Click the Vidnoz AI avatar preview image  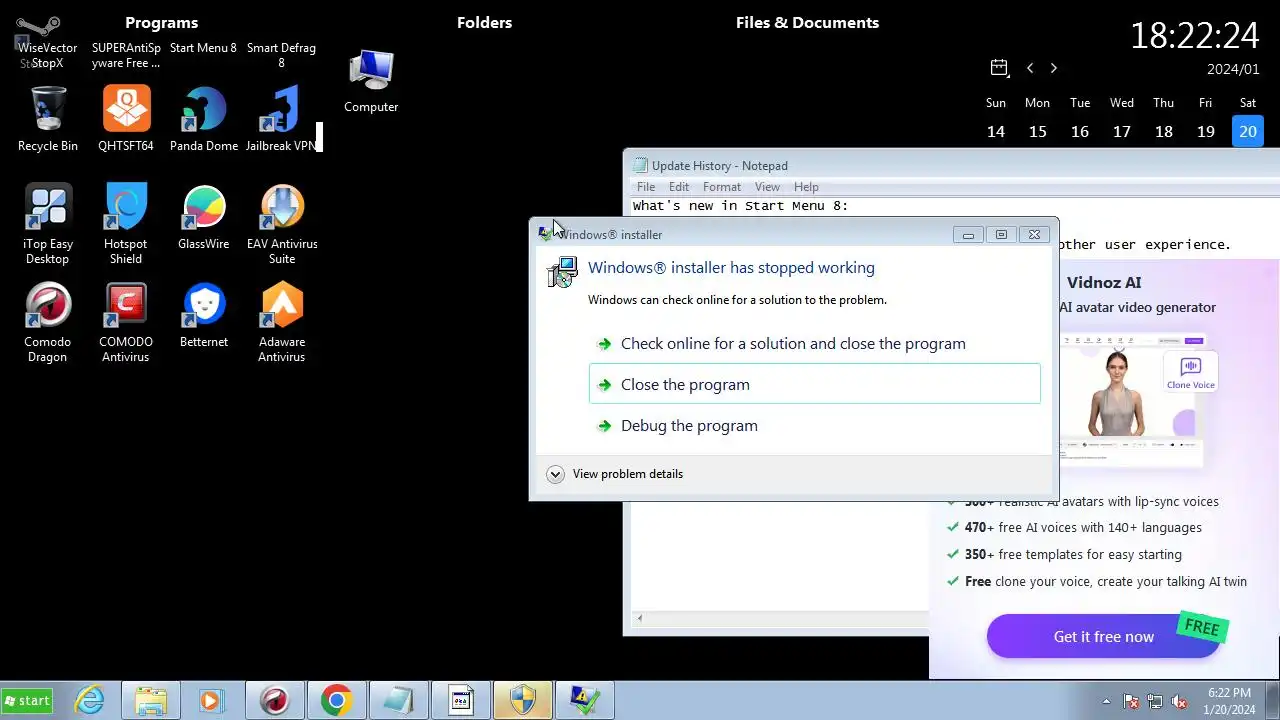tap(1132, 400)
